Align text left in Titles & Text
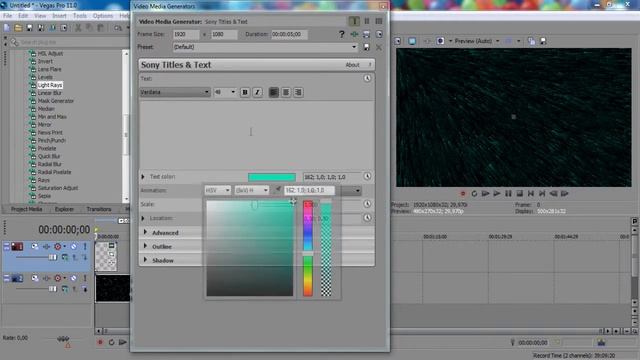 pyautogui.click(x=274, y=92)
